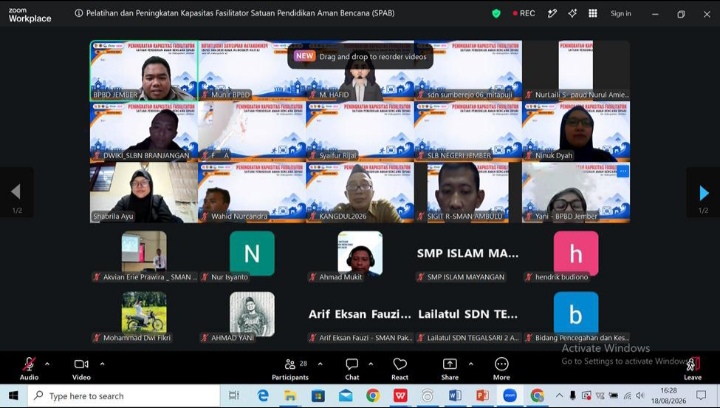Open the volume control in system tray
Viewport: 720px width, 408px height.
pos(640,396)
